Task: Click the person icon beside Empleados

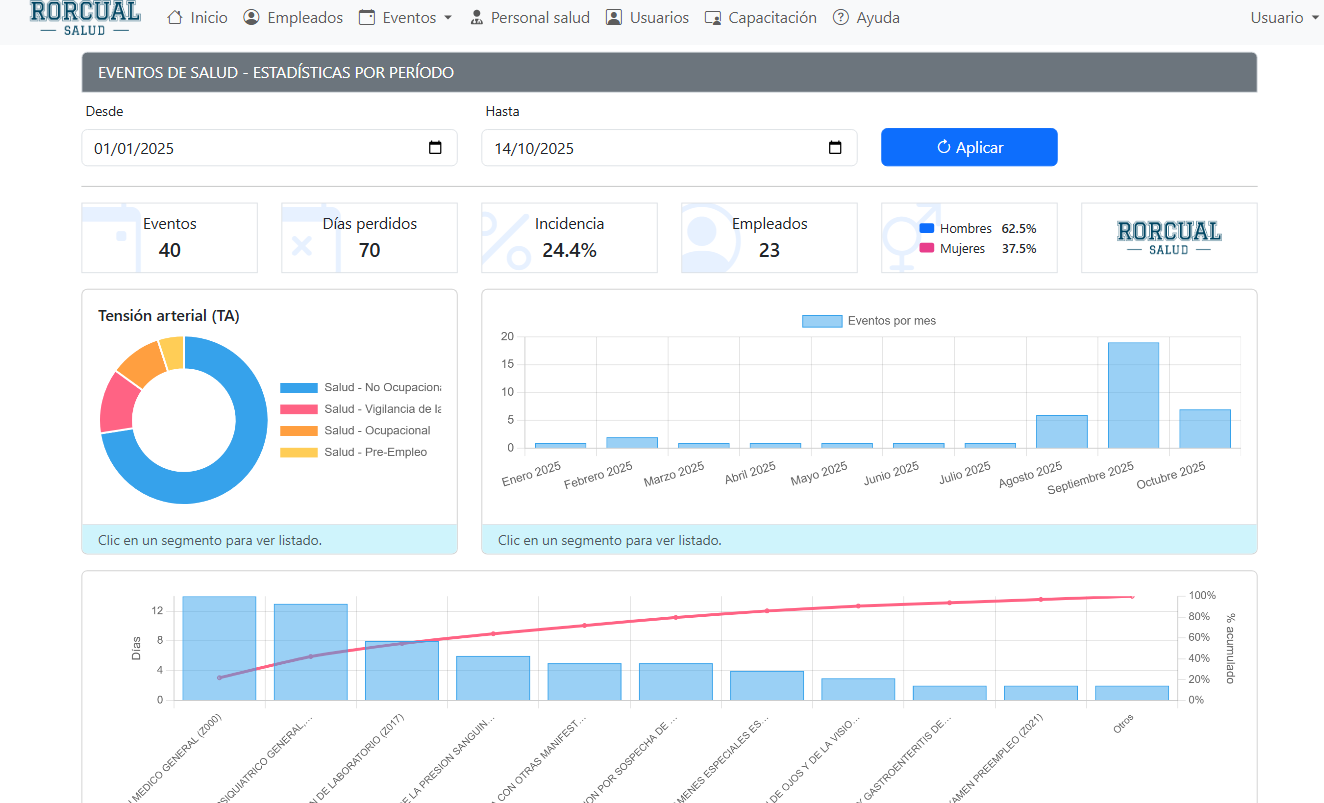Action: coord(252,18)
